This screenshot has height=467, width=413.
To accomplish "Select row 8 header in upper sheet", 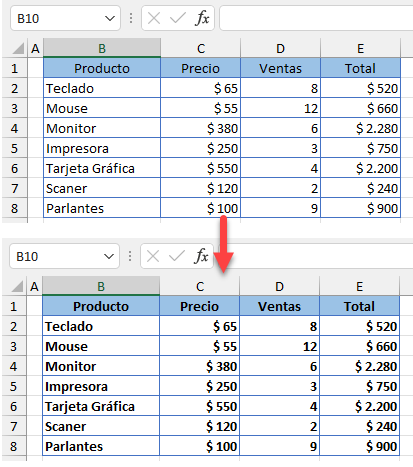I will point(14,208).
